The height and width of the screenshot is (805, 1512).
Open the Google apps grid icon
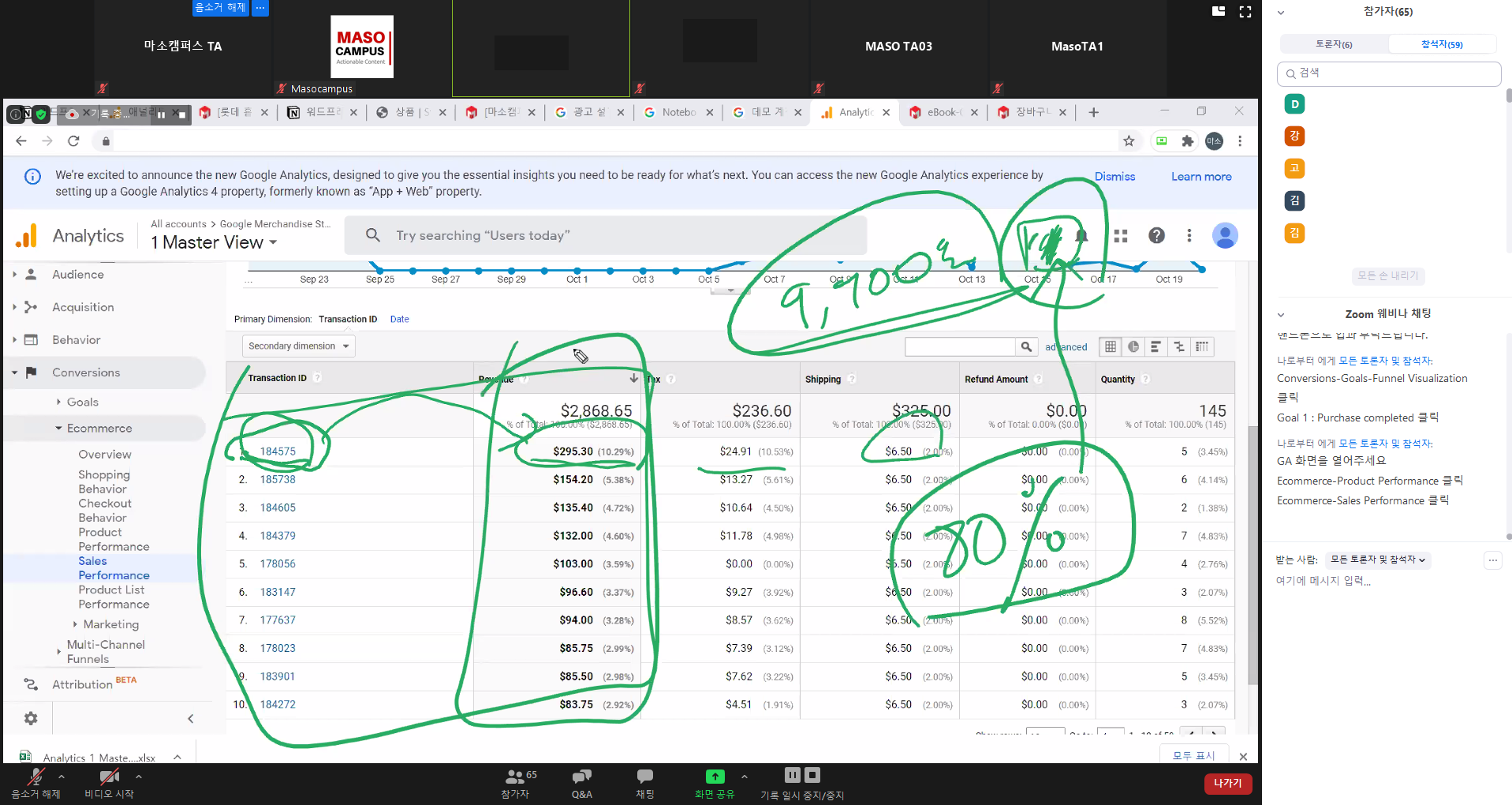[1120, 235]
